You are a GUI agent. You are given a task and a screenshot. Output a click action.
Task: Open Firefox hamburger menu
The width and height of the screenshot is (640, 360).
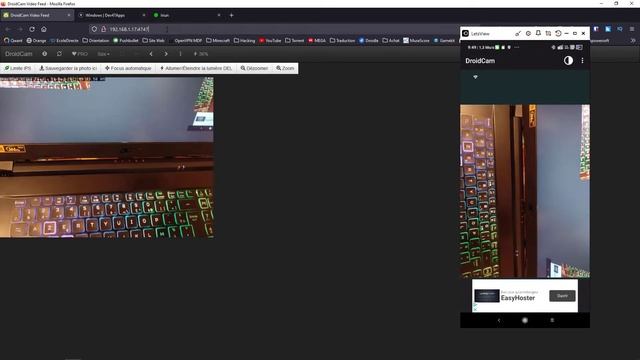[x=632, y=29]
